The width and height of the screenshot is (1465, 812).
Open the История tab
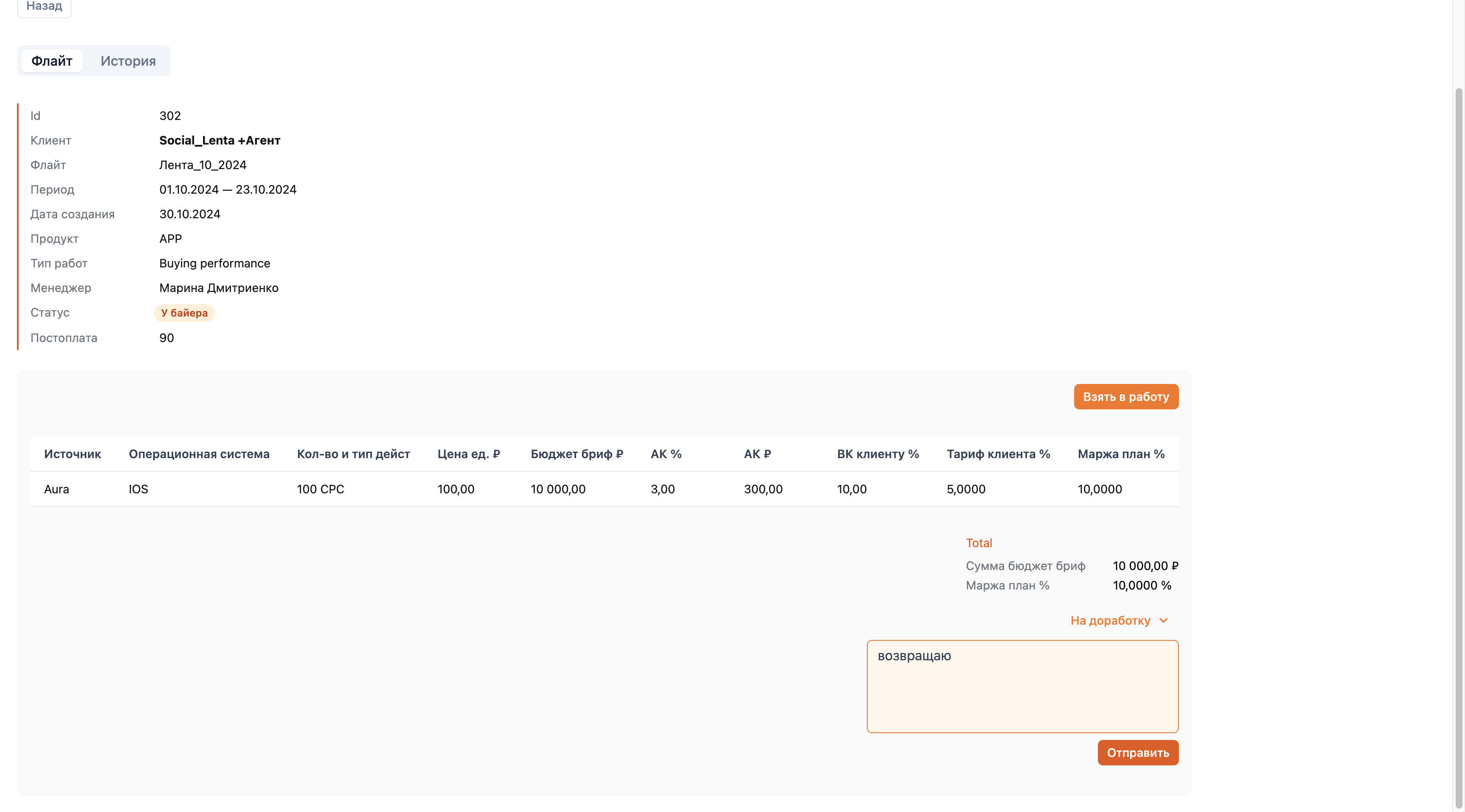(x=128, y=61)
